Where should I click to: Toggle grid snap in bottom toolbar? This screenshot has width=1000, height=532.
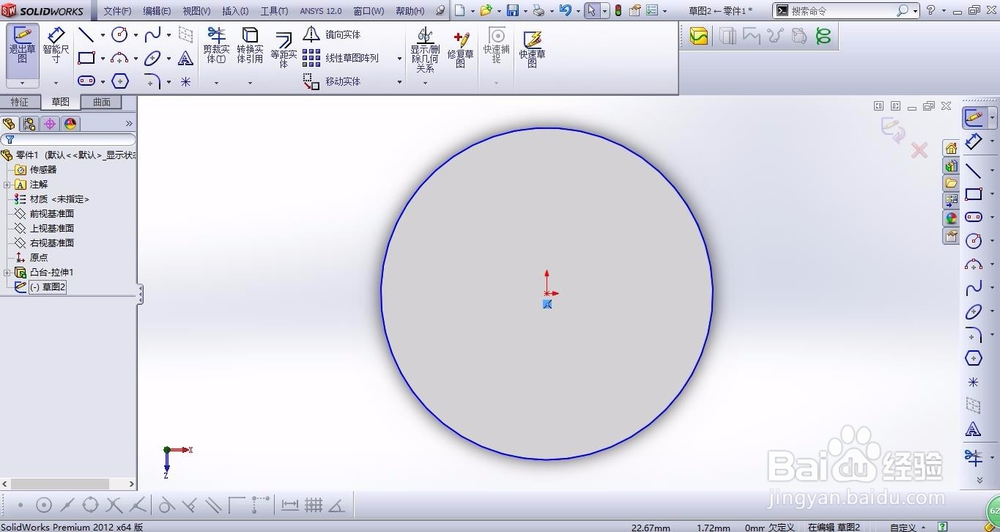313,505
